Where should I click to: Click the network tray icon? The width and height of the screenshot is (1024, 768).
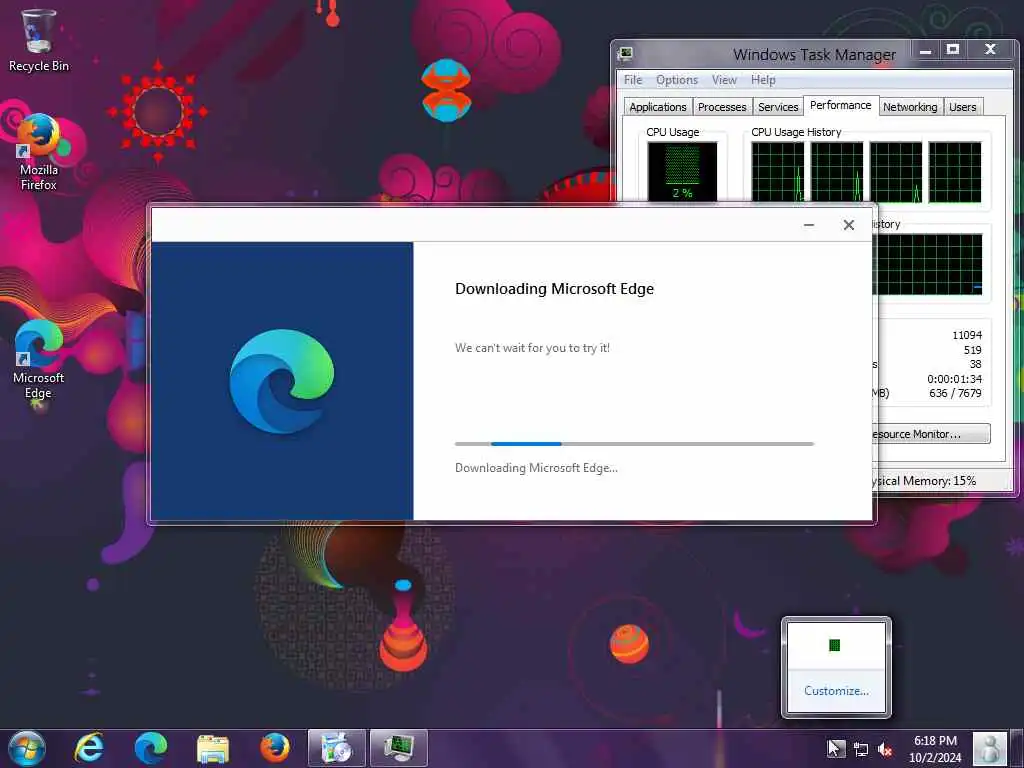[861, 749]
